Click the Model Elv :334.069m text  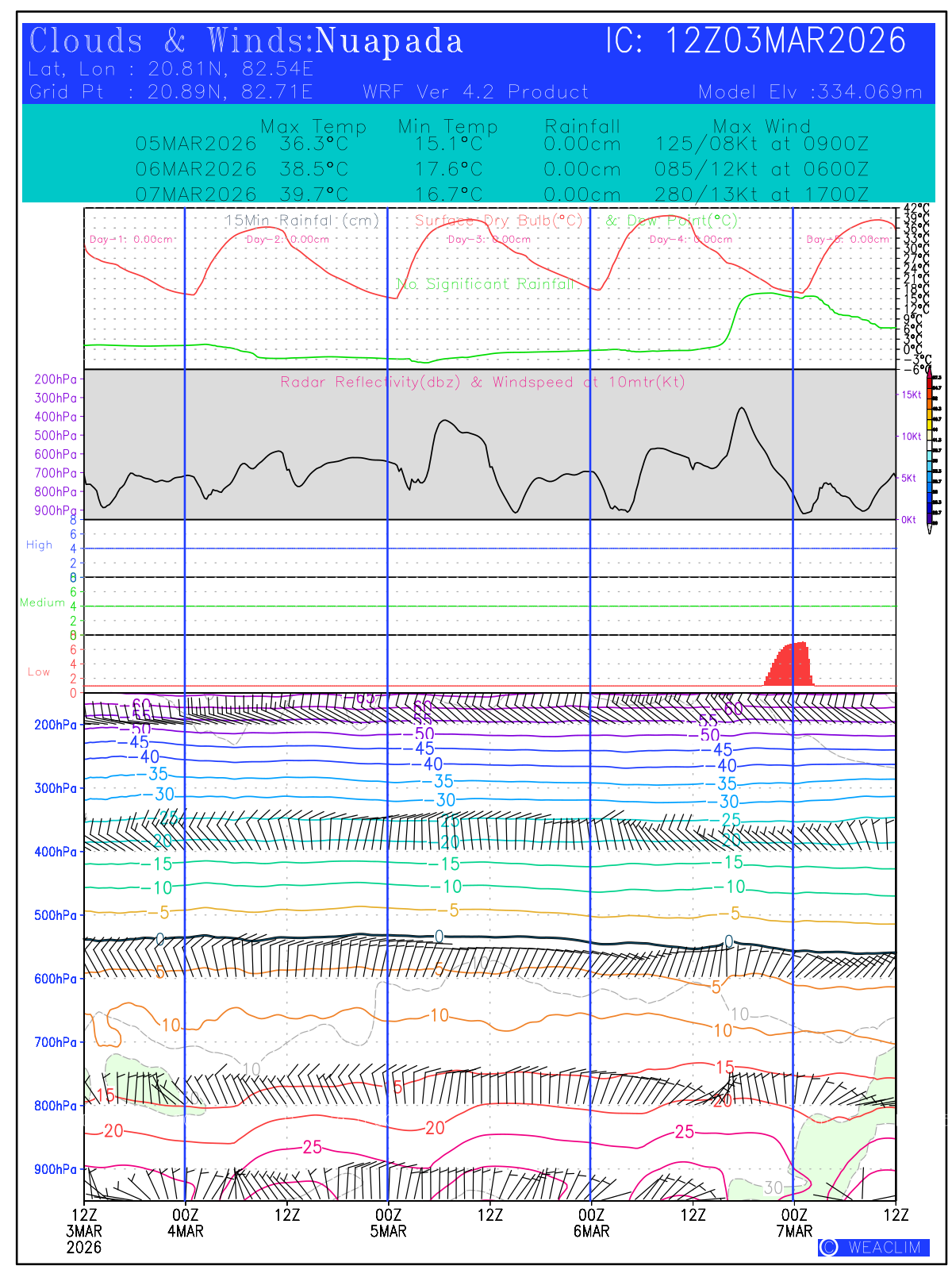810,92
